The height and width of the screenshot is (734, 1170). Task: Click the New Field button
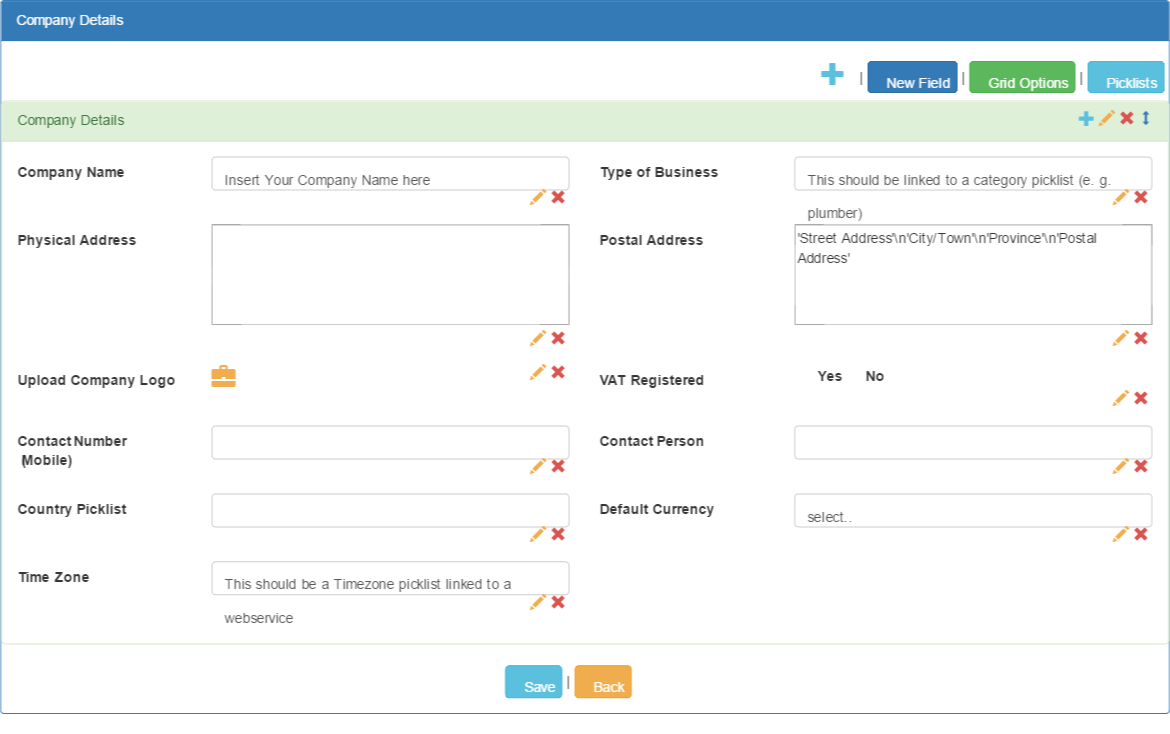tap(913, 77)
